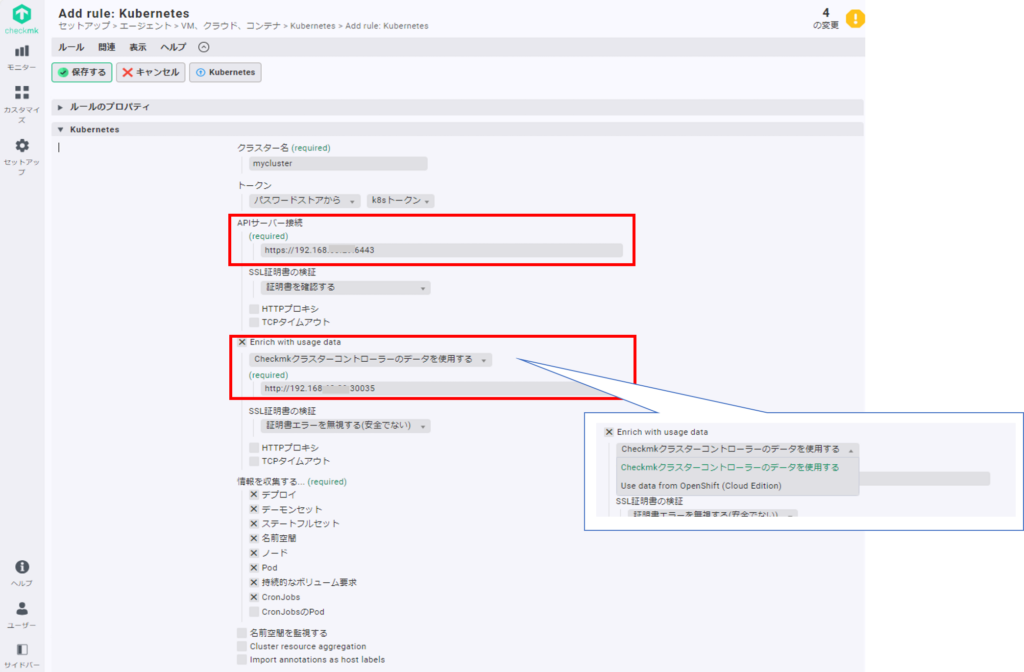The width and height of the screenshot is (1024, 672).
Task: Uncheck the CronJobs checkbox
Action: point(254,598)
